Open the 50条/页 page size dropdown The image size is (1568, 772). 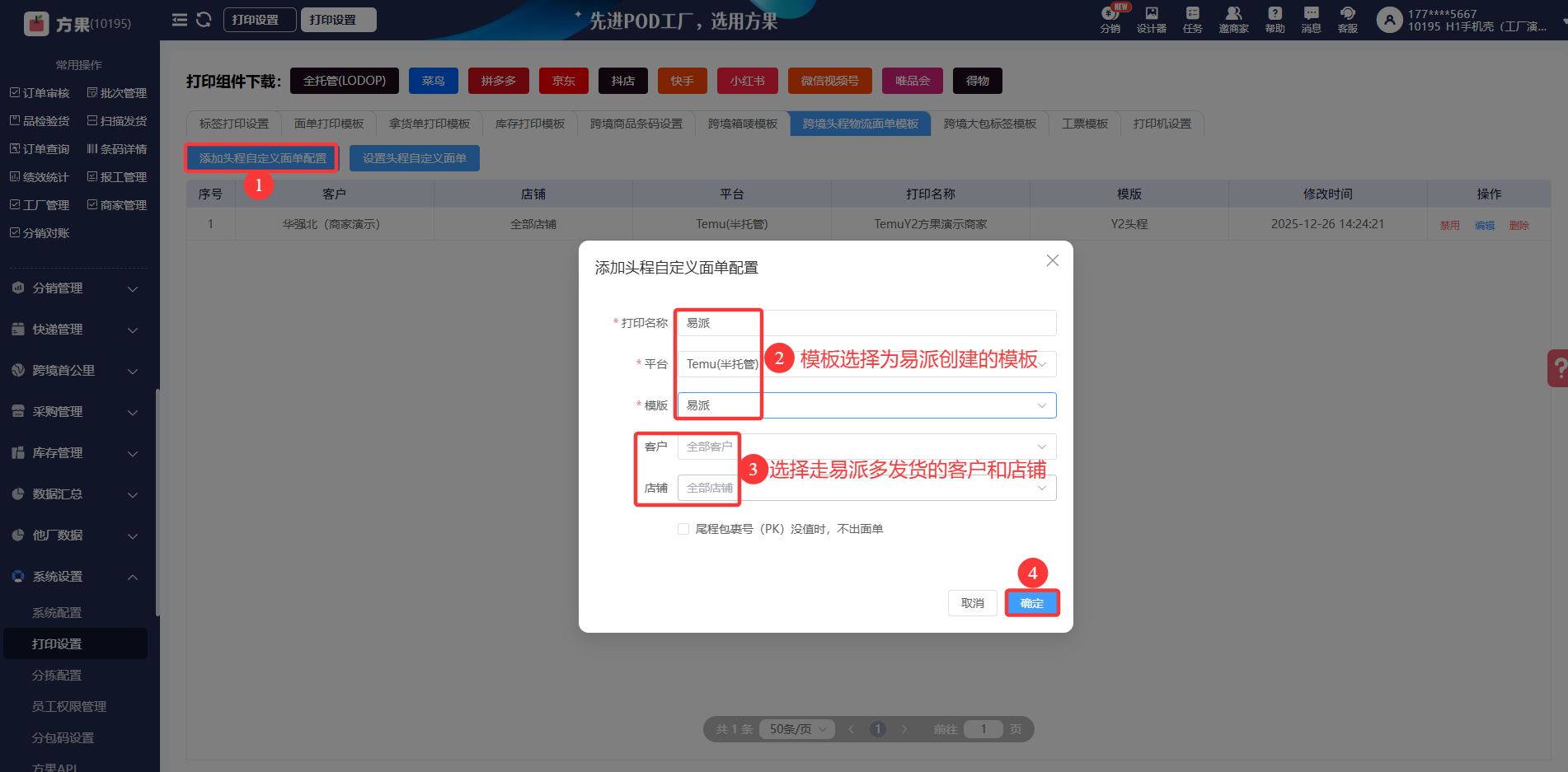797,729
